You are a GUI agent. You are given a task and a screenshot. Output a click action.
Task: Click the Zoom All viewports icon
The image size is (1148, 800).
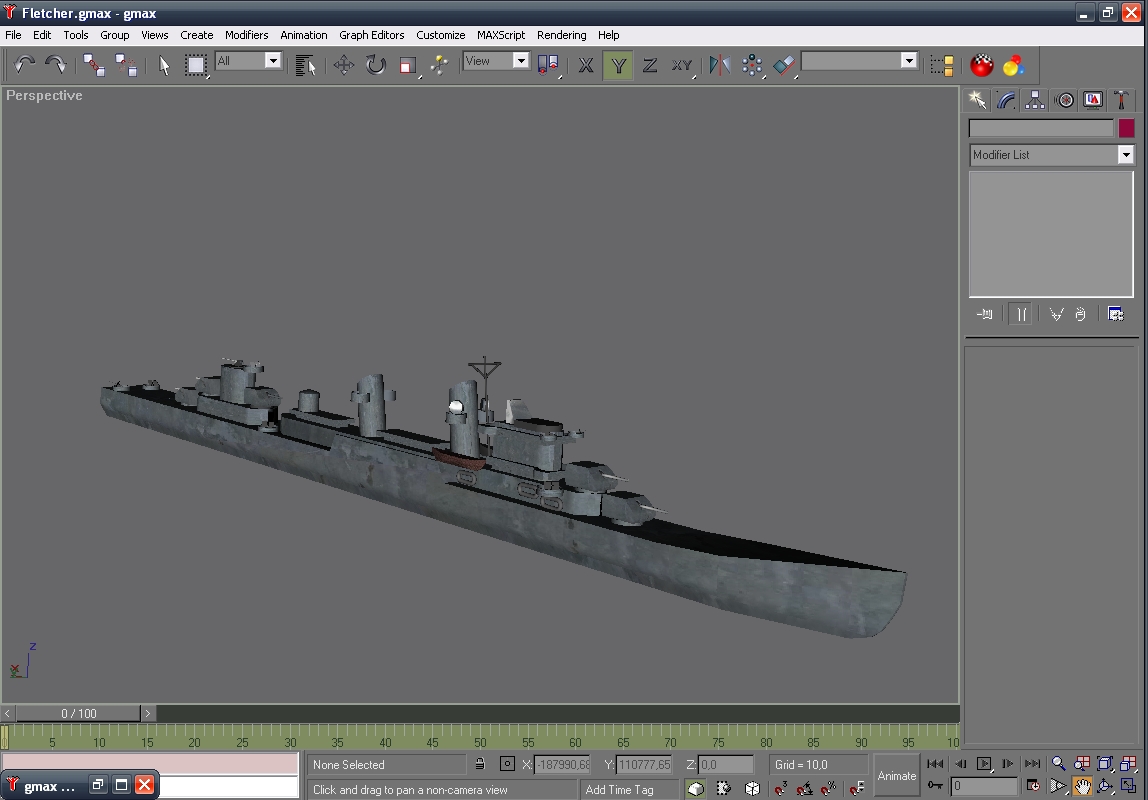tap(1081, 764)
